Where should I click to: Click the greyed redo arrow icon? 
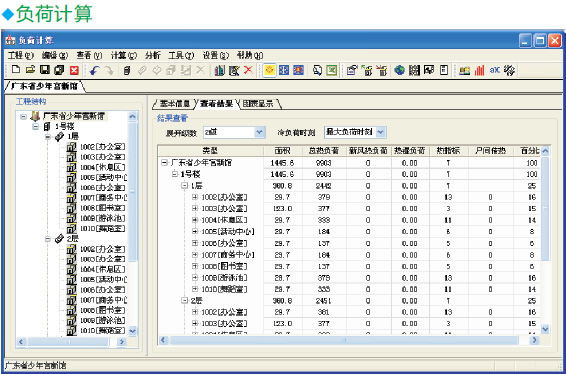109,70
